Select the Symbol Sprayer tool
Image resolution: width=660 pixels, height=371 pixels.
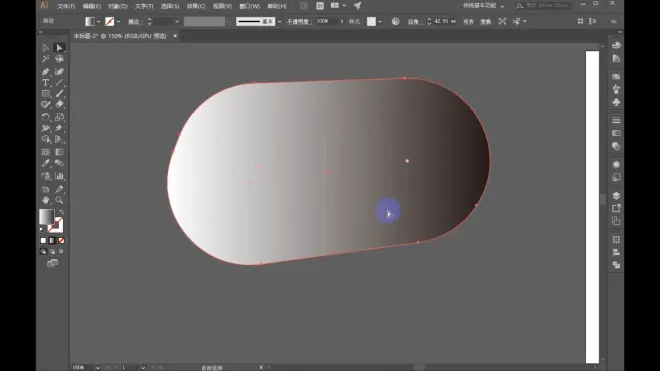click(45, 176)
